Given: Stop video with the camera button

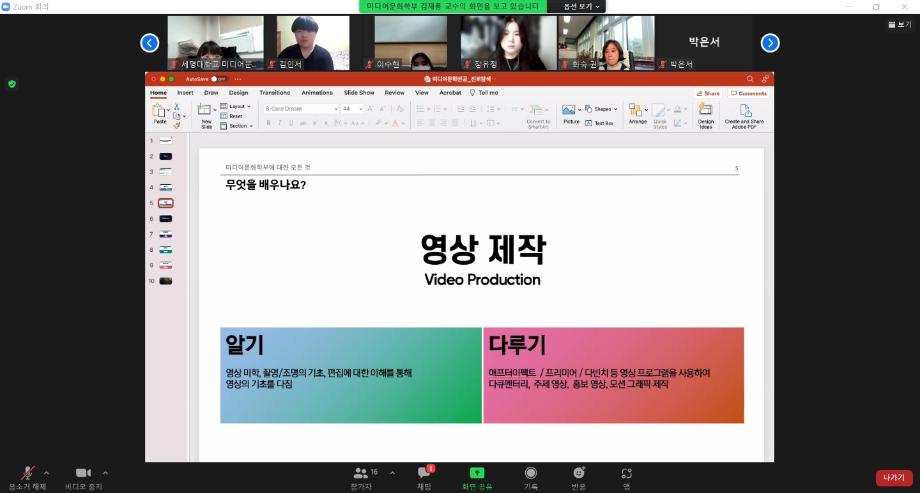Looking at the screenshot, I should pyautogui.click(x=83, y=473).
